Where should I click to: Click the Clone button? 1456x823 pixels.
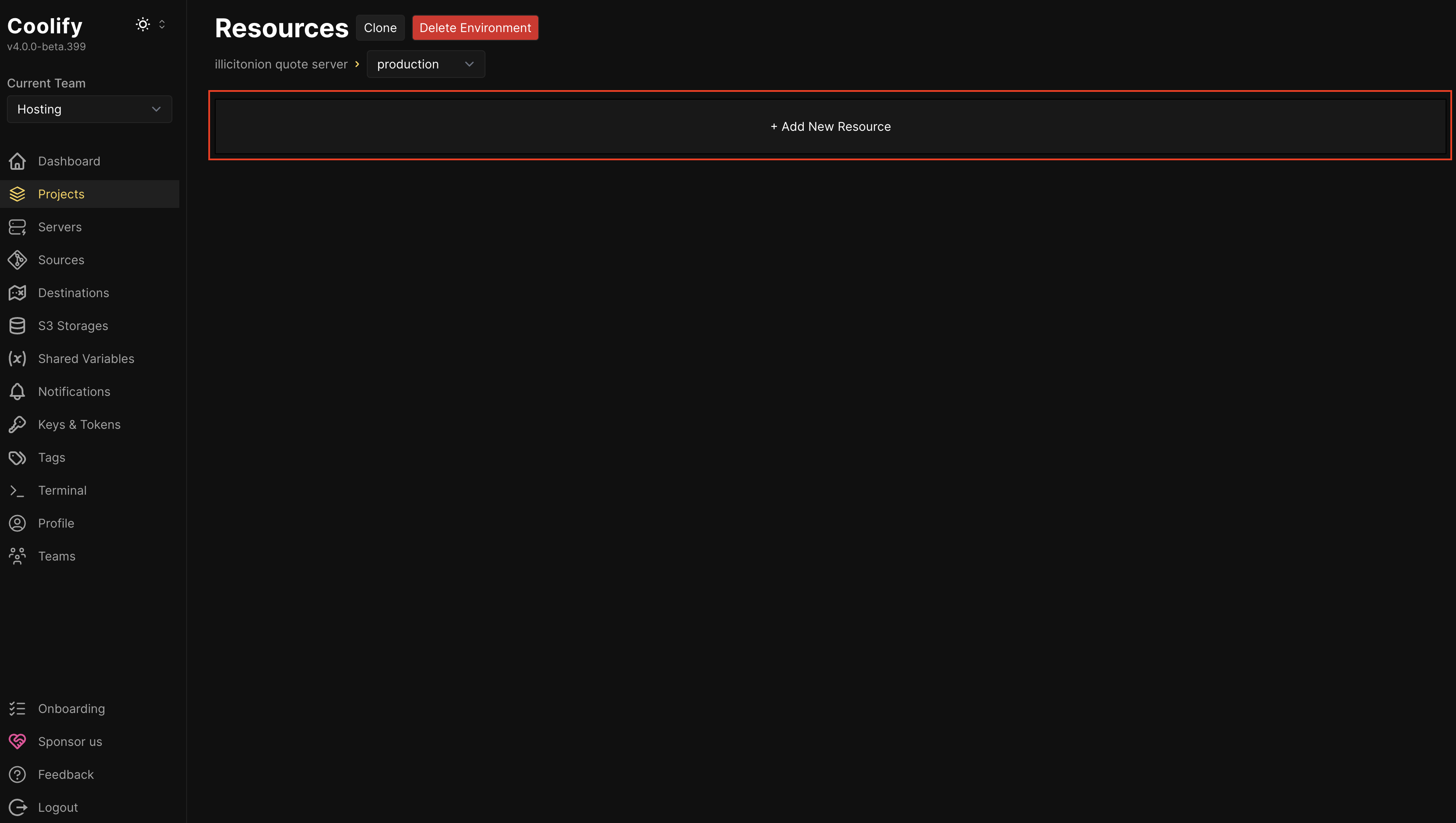[x=380, y=27]
